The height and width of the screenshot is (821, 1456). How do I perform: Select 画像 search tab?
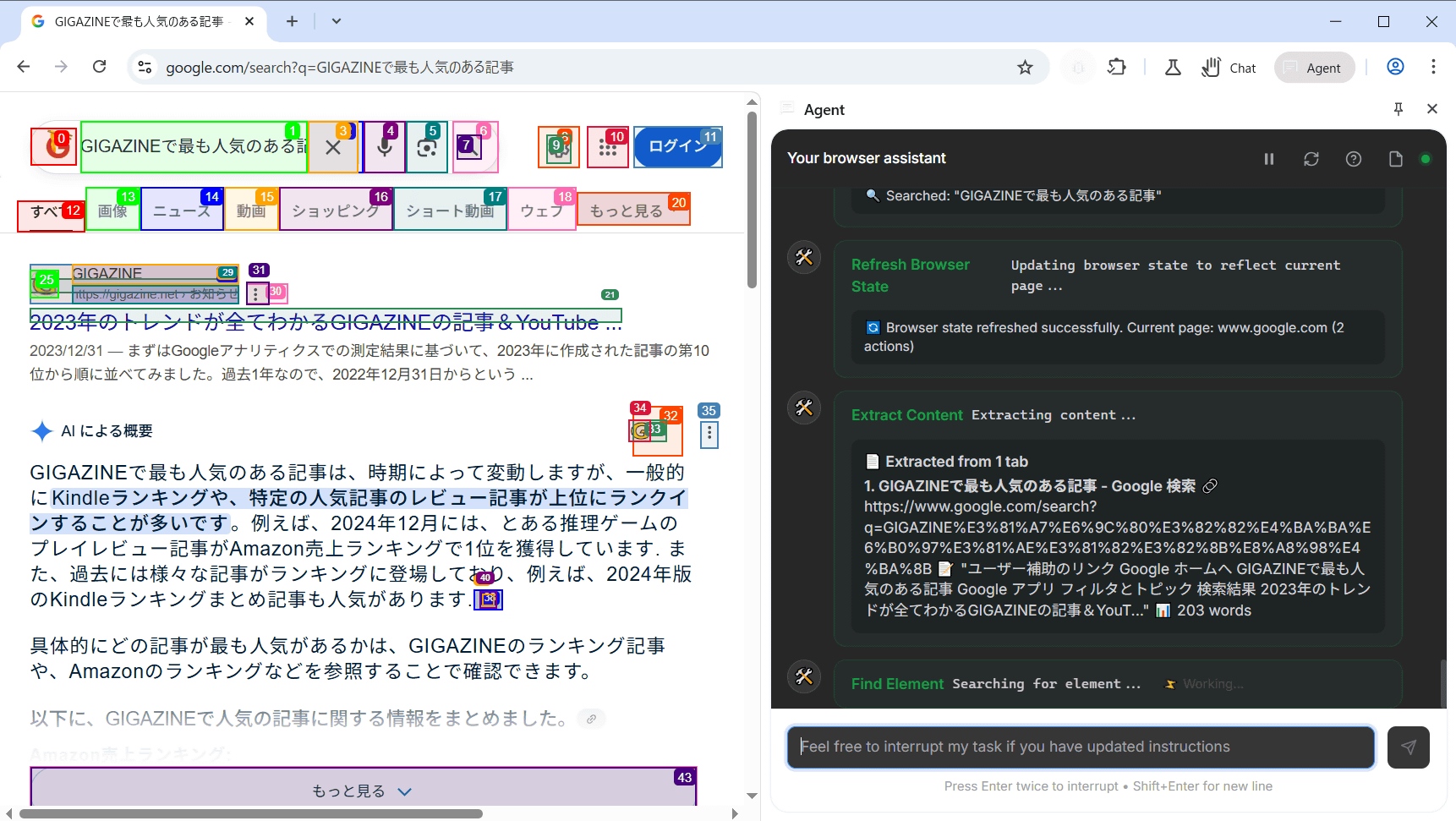pos(112,211)
